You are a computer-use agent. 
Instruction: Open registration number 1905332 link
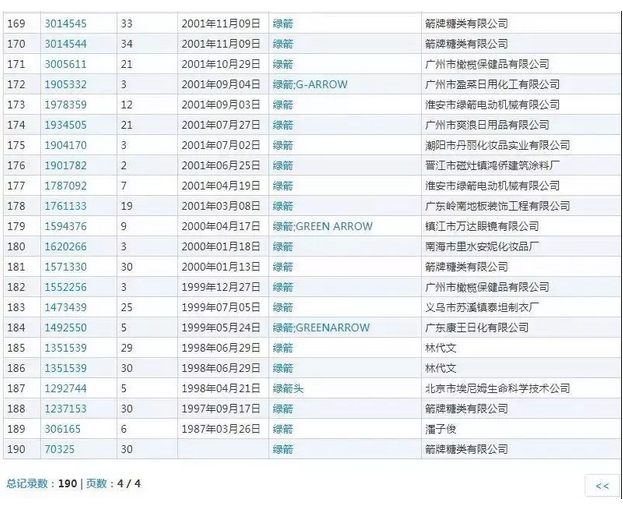click(x=66, y=84)
